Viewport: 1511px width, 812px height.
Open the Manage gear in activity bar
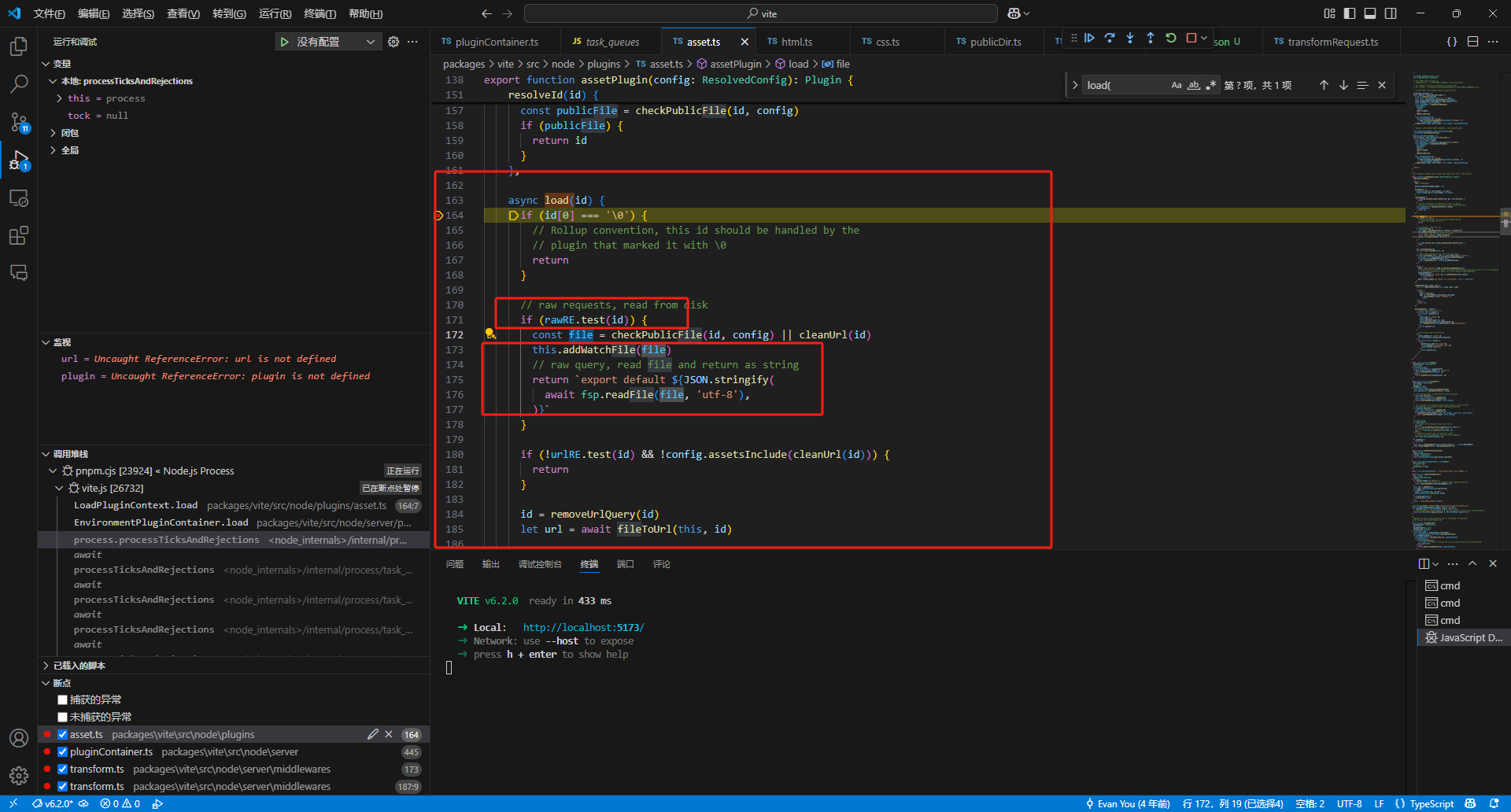[x=19, y=776]
